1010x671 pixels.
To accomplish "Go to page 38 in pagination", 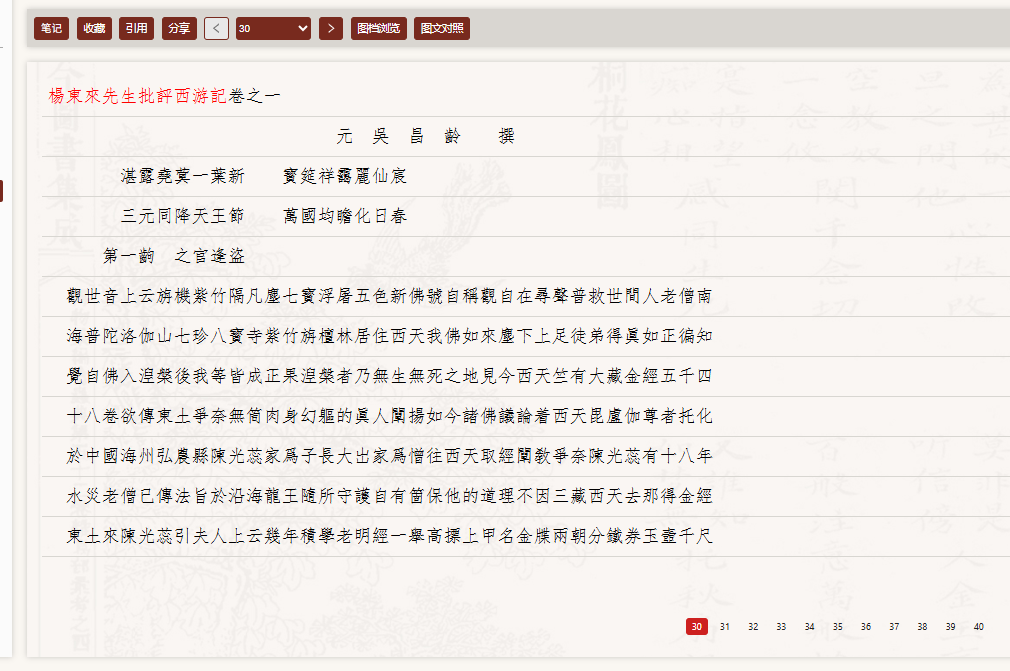I will (922, 627).
